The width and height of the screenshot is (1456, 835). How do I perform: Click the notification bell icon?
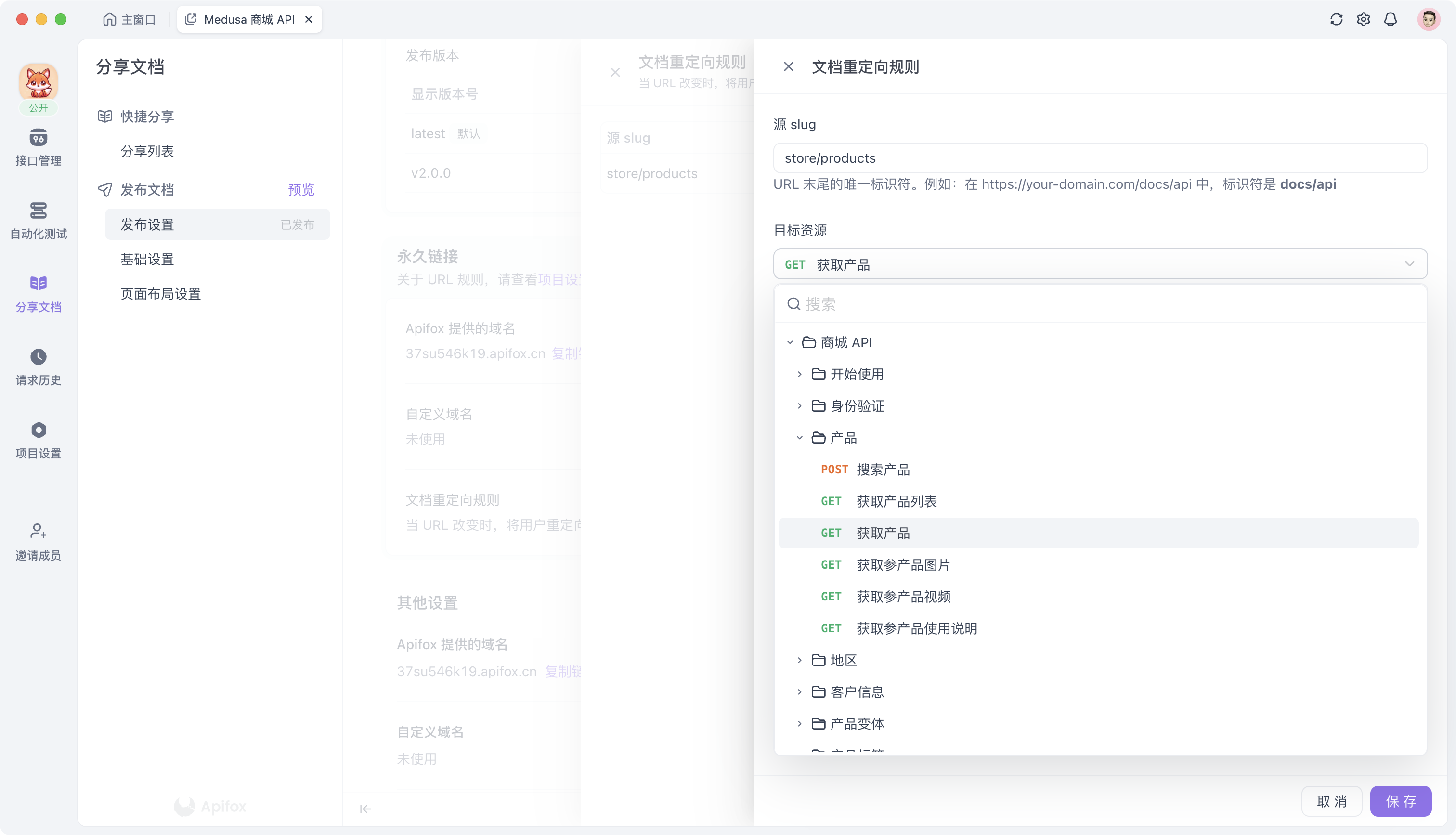tap(1392, 19)
